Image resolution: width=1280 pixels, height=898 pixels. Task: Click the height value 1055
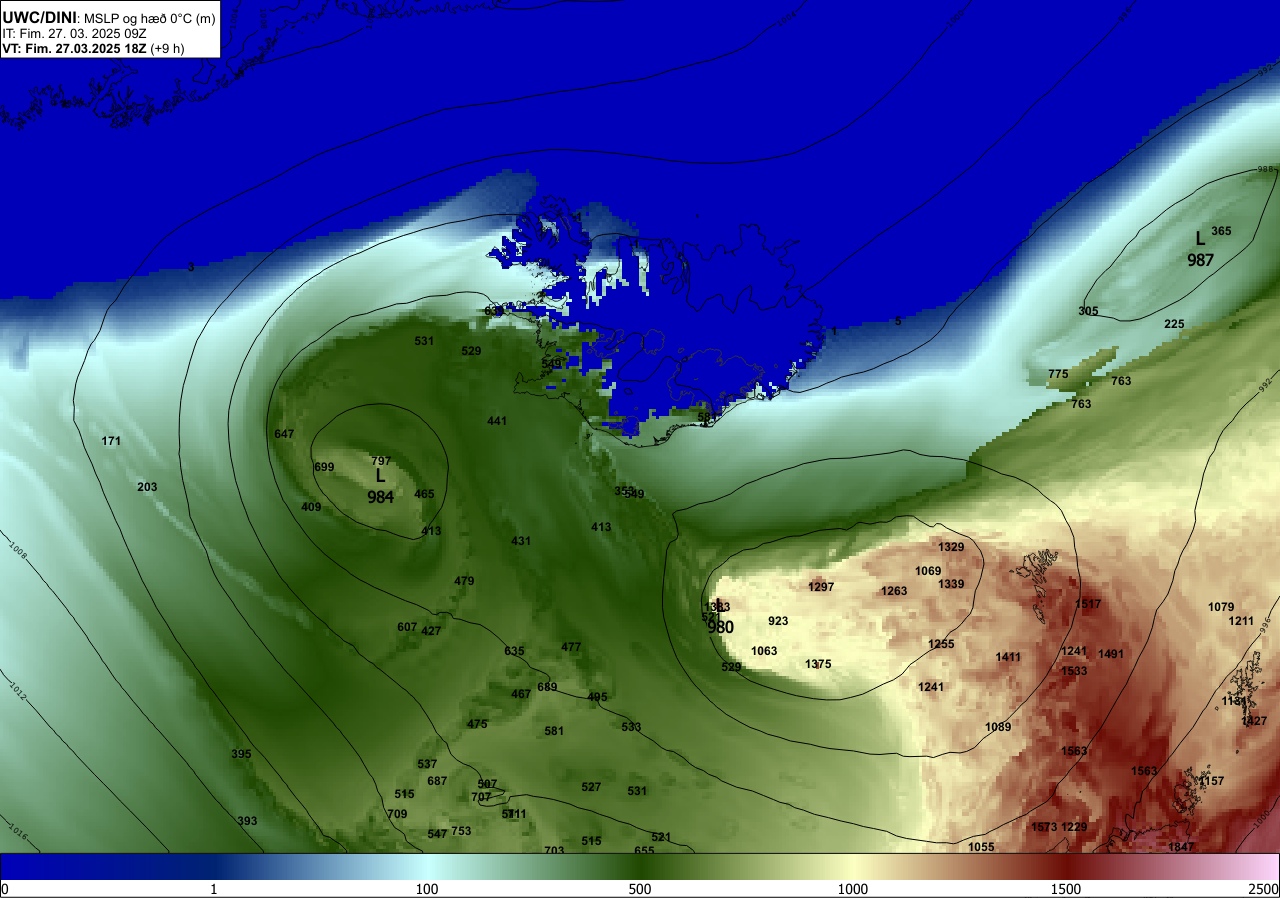981,847
